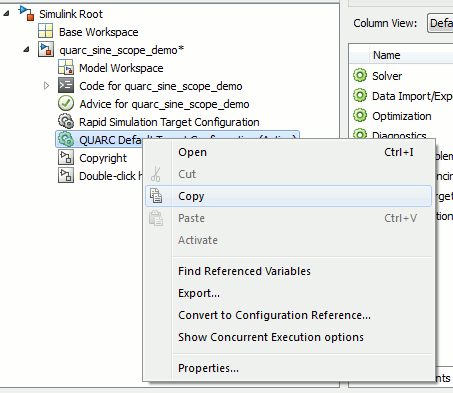Collapse the Simulink Root tree node
The image size is (453, 393).
pyautogui.click(x=6, y=13)
